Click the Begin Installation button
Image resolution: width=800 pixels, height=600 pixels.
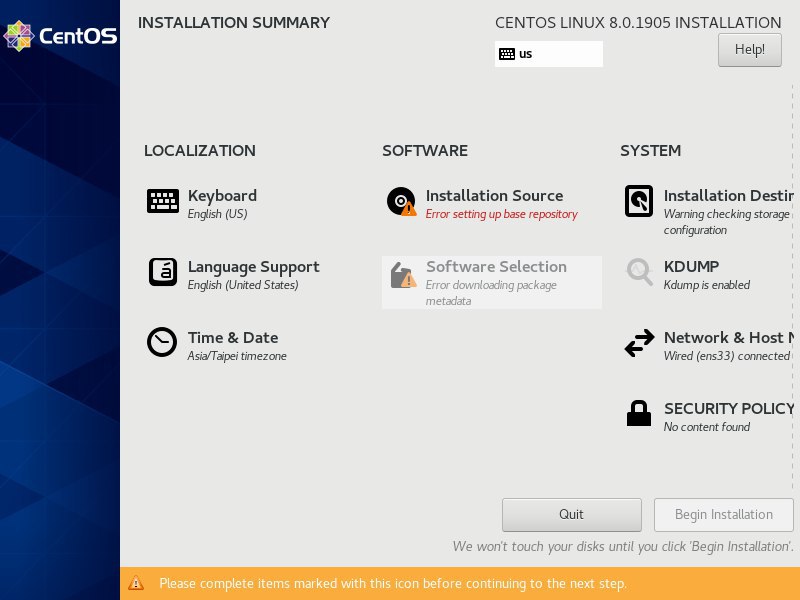pos(723,514)
